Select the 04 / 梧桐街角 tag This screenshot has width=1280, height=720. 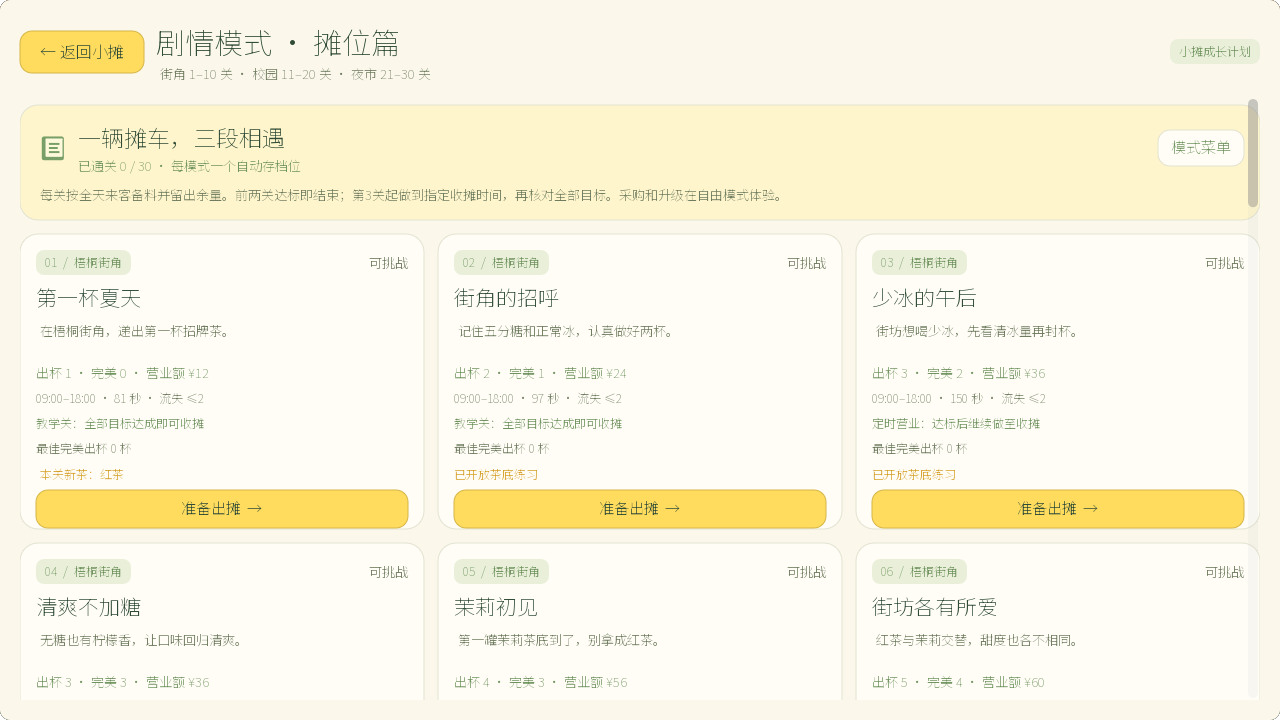click(83, 572)
